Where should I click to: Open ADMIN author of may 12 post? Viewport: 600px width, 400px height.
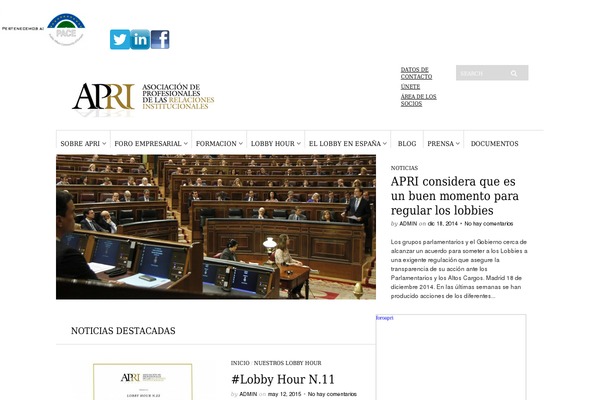(248, 394)
